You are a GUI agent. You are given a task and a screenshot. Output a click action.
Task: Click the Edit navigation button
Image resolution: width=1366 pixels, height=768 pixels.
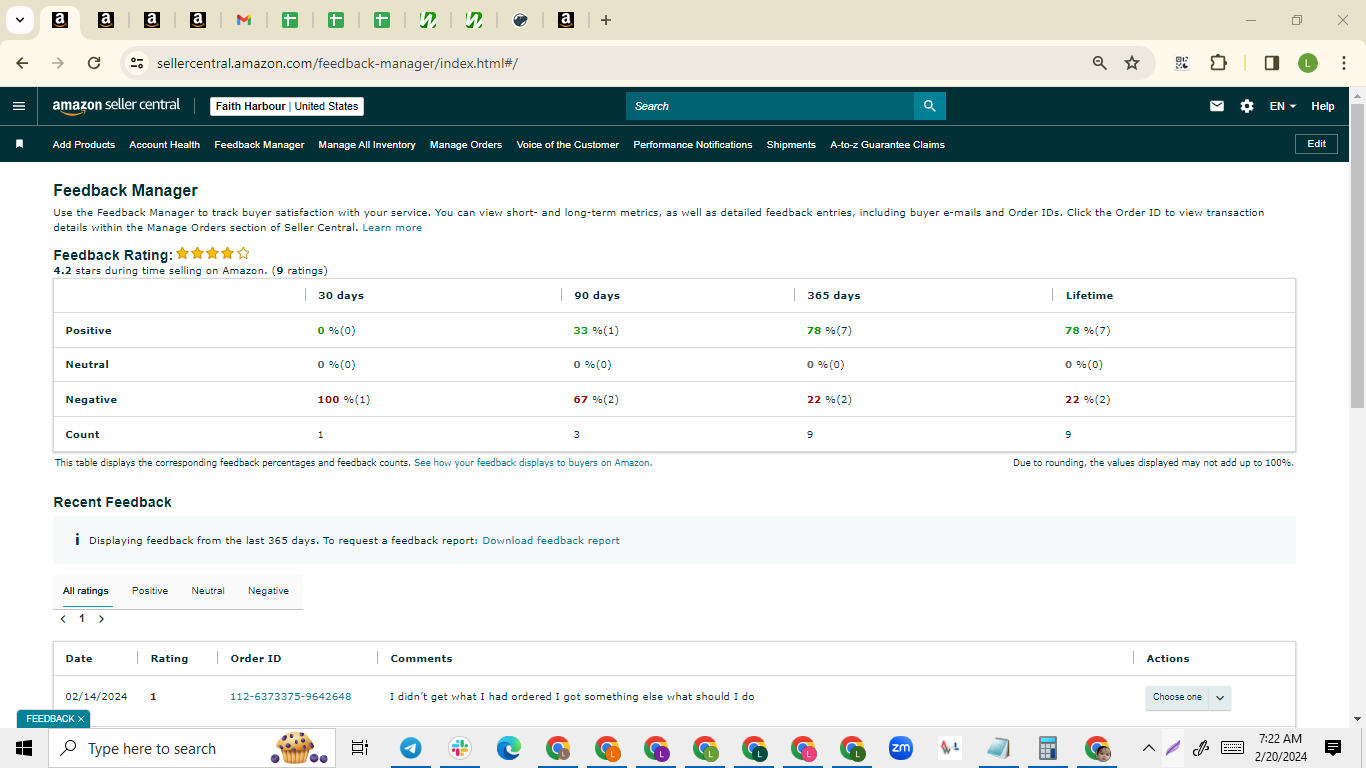[1317, 144]
